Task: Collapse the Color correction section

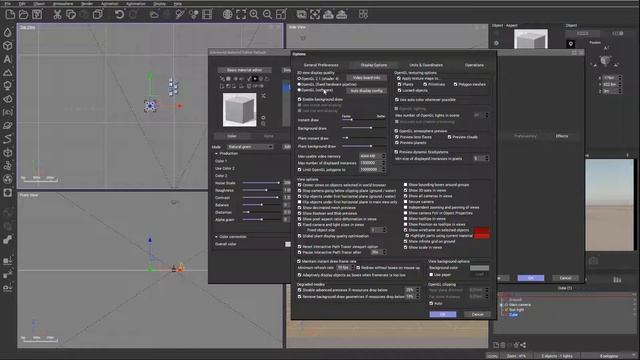Action: (x=217, y=237)
